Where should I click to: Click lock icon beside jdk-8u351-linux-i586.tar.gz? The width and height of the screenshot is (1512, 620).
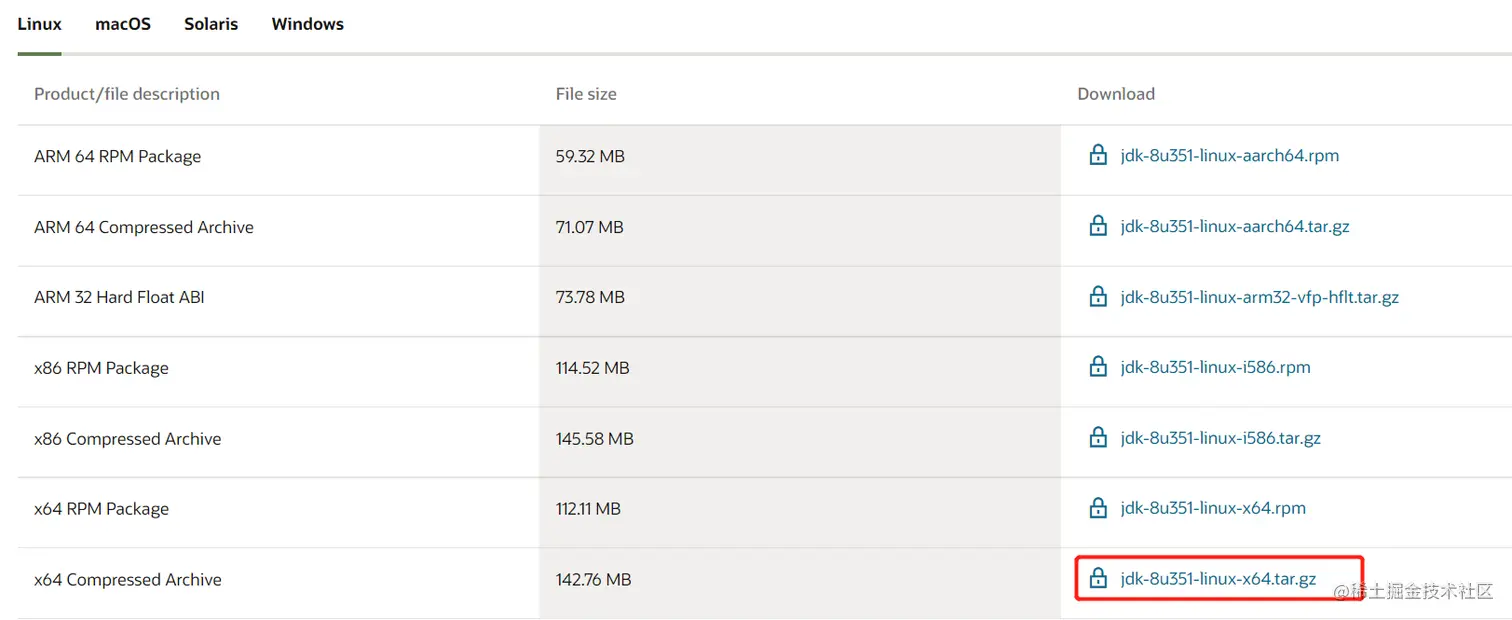click(x=1098, y=438)
